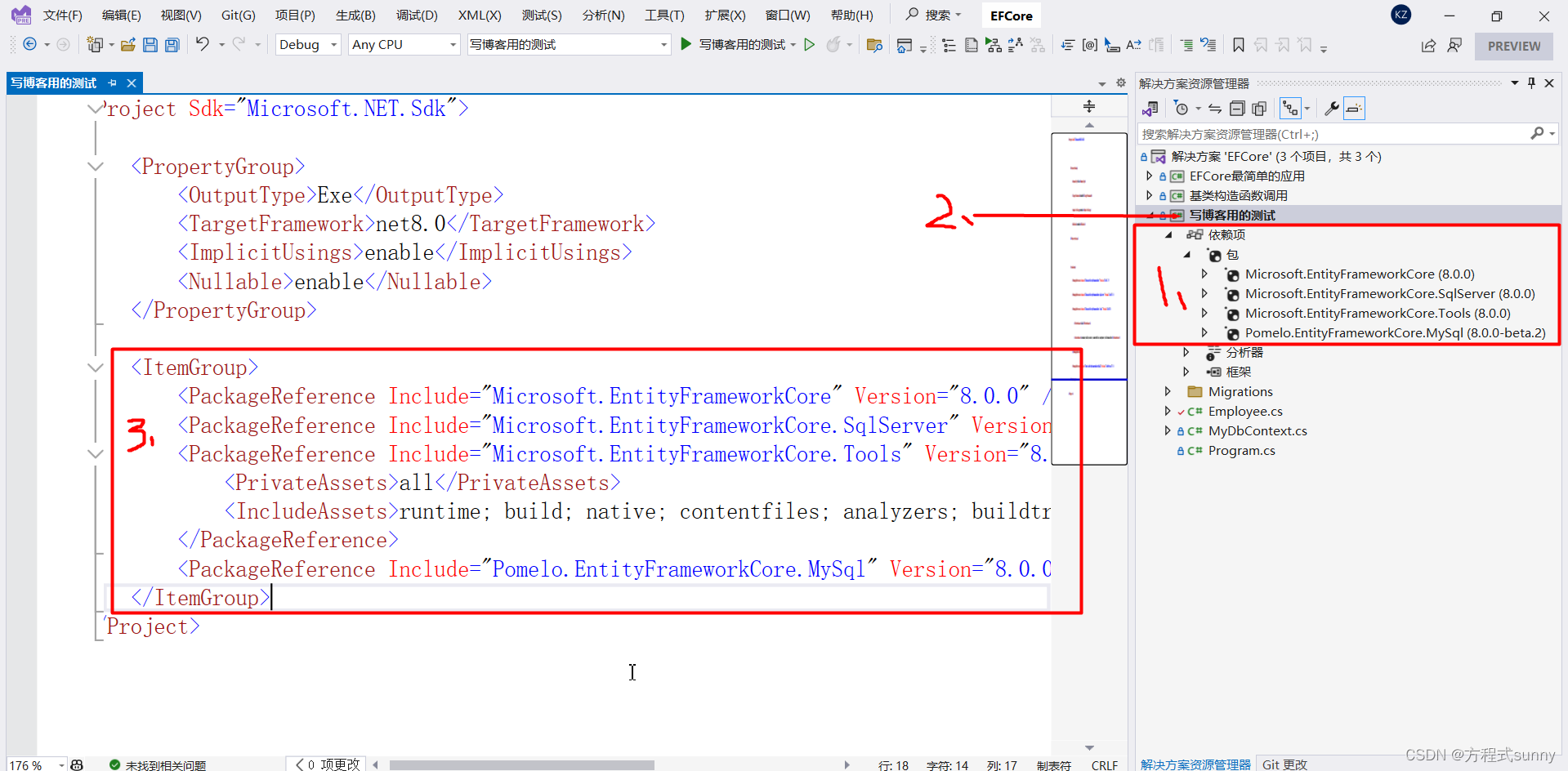Click the 写博客用的测试 run button label
The image size is (1568, 771).
click(x=742, y=45)
